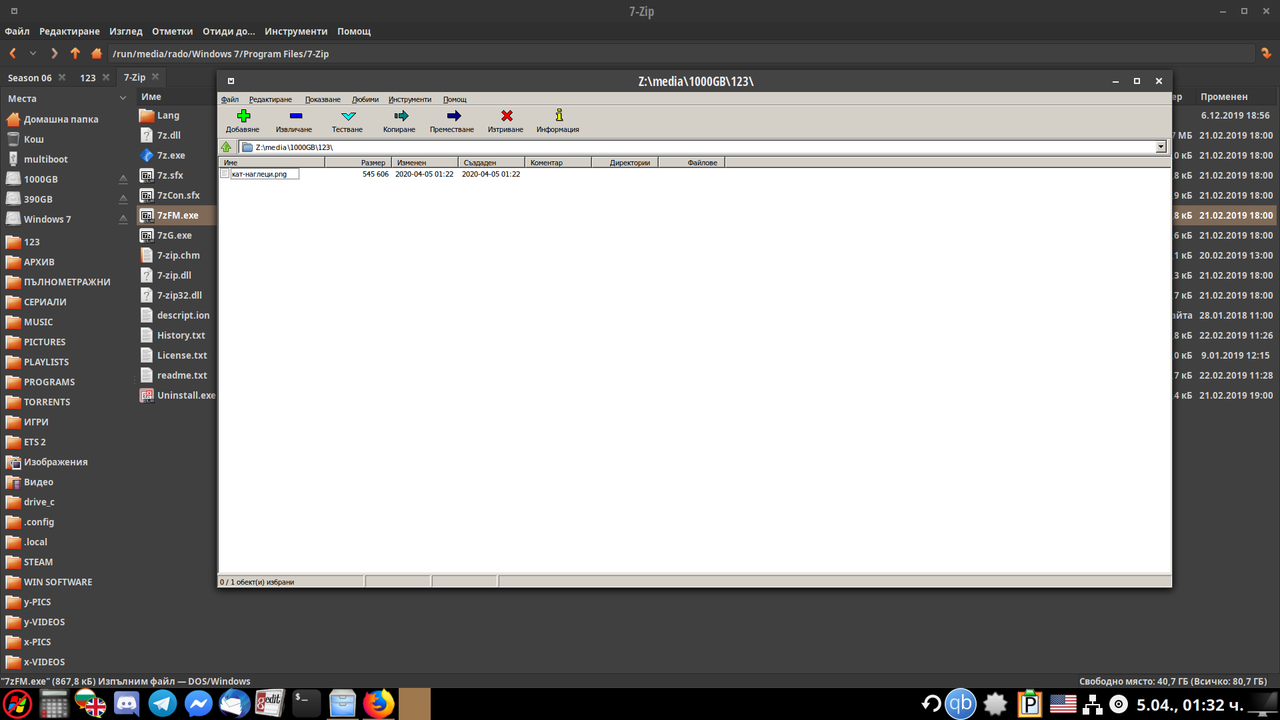Click the network tray icon
1280x720 pixels.
pos(1093,704)
